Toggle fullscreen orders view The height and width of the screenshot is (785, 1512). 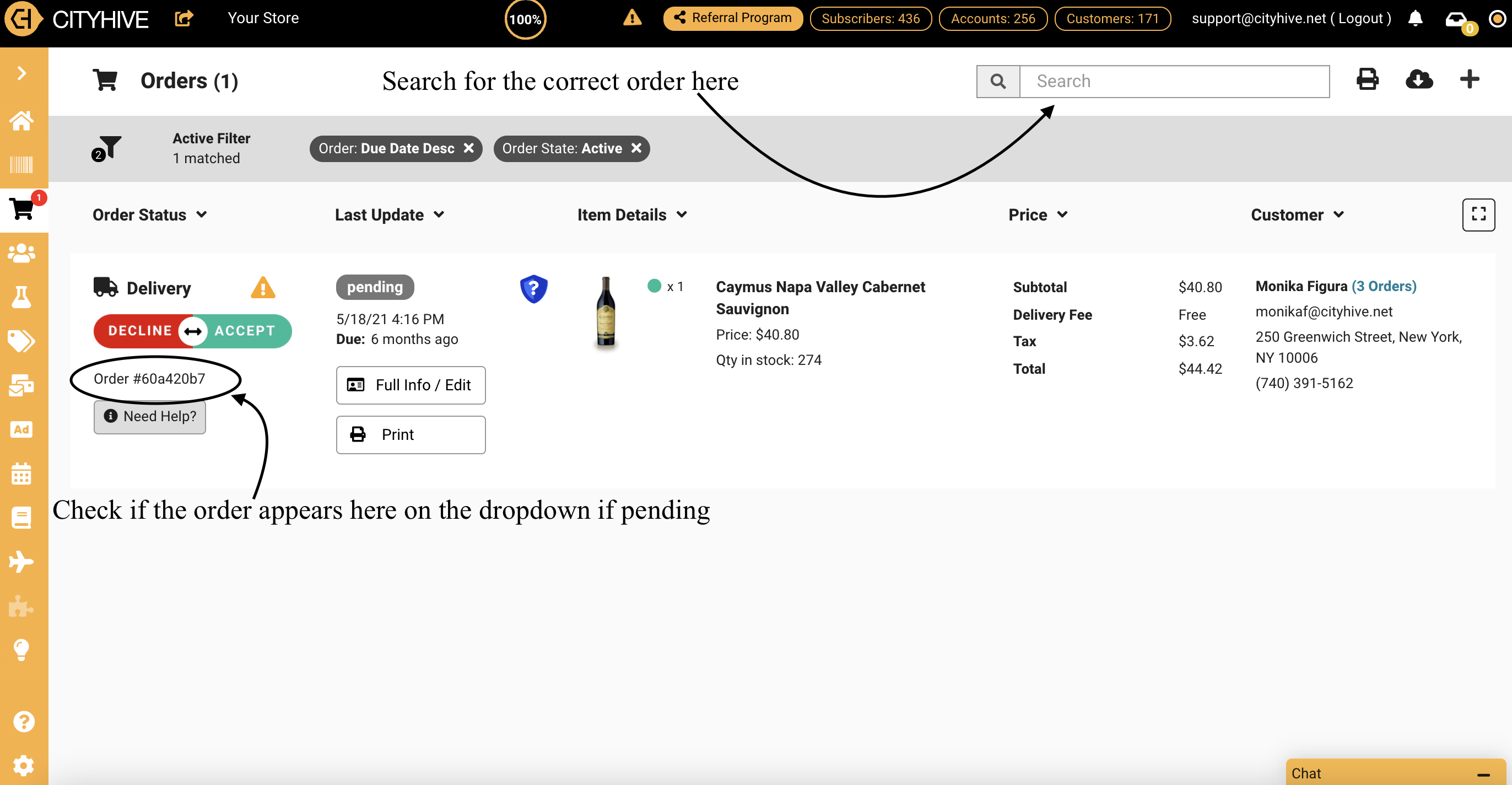pos(1478,215)
